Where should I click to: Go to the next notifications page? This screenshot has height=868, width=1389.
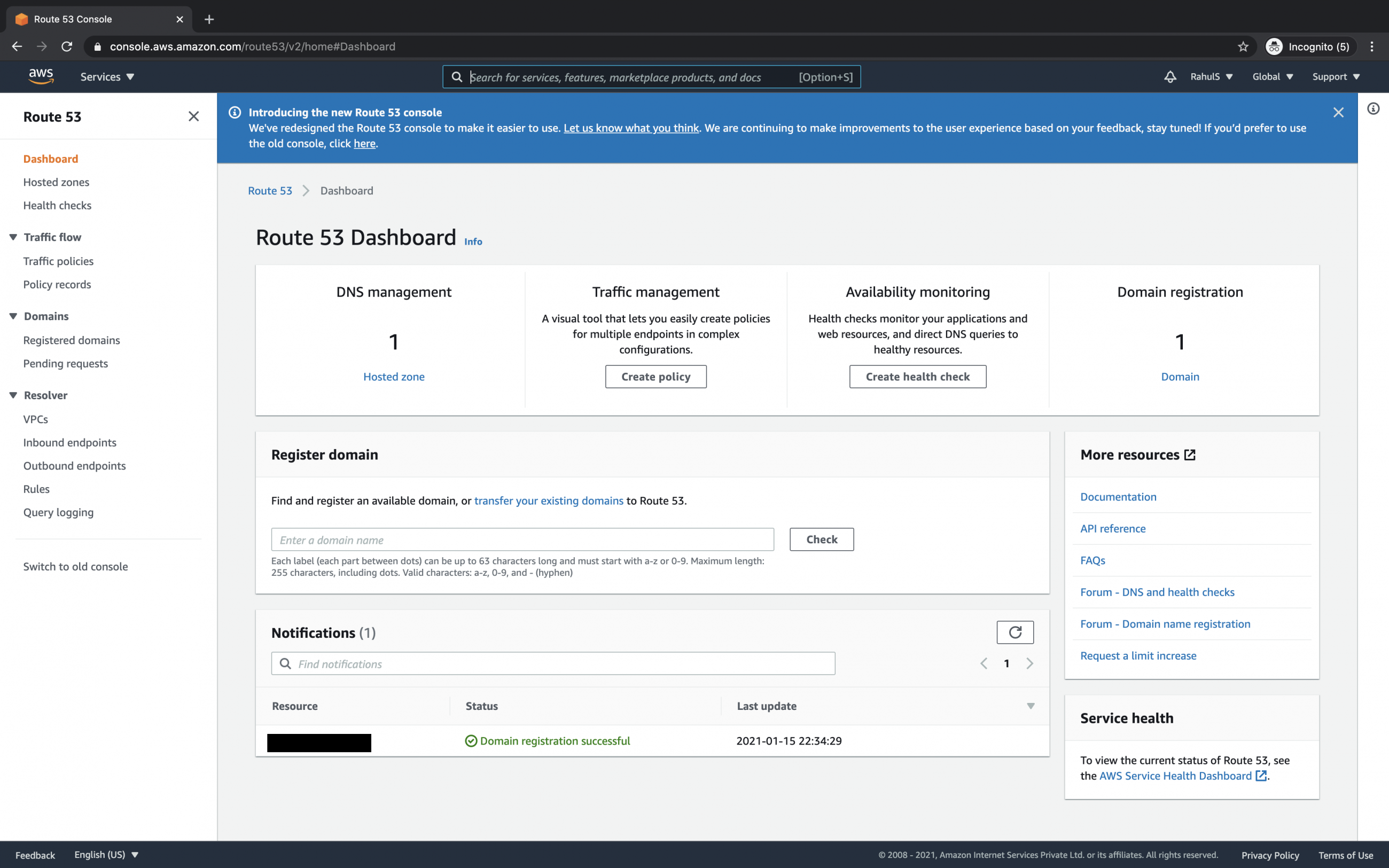tap(1029, 663)
